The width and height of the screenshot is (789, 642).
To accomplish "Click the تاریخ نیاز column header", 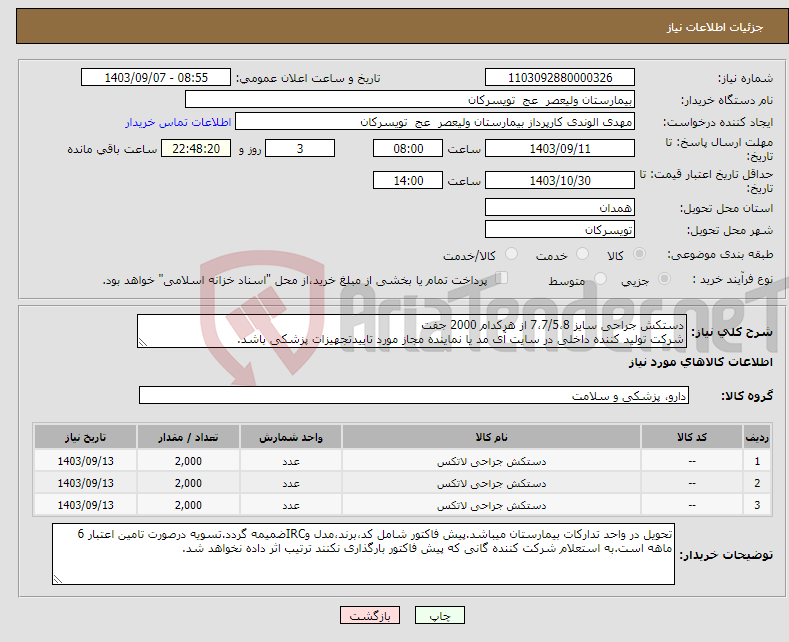I will [85, 437].
